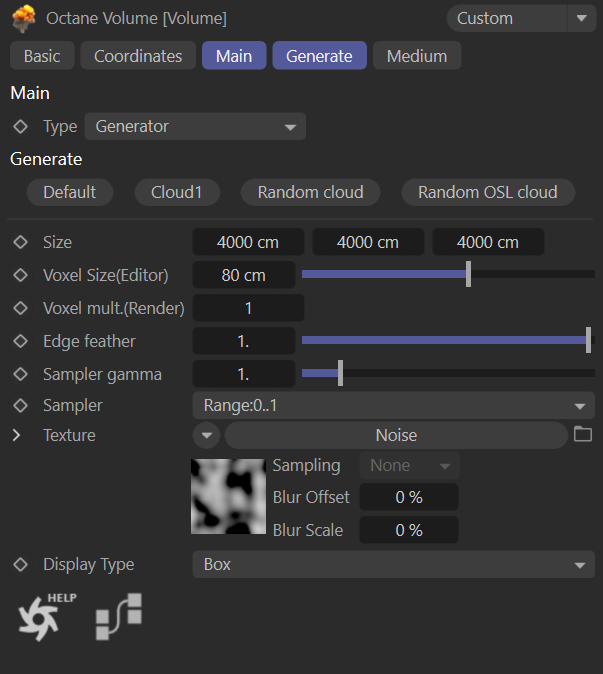This screenshot has width=603, height=674.
Task: Expand the Texture parameter row
Action: [16, 435]
